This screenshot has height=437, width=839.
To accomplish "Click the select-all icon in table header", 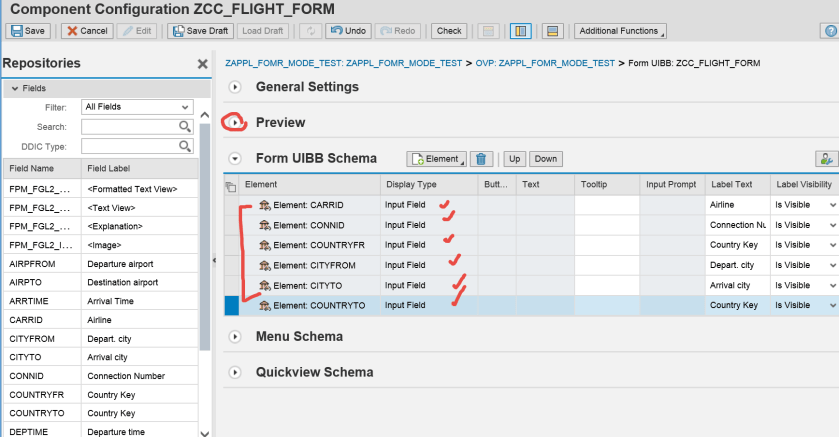I will tap(231, 186).
